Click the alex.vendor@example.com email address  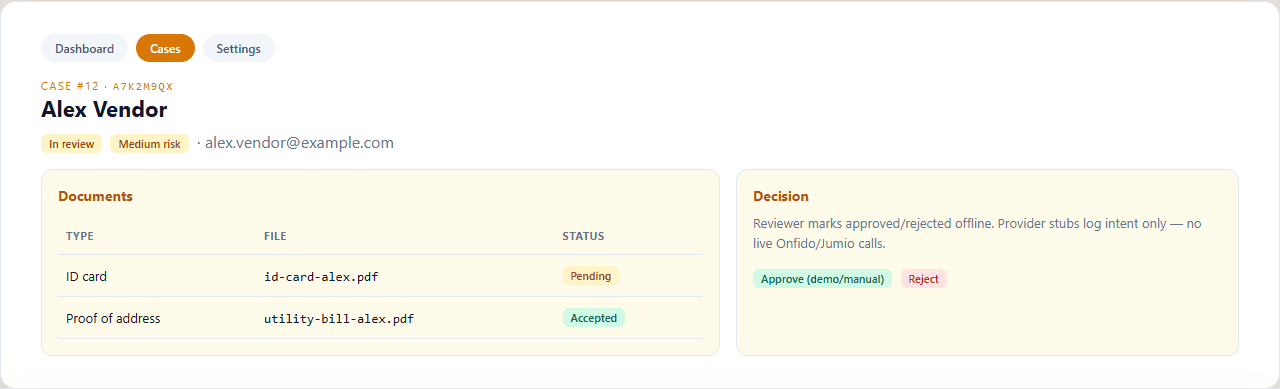[x=299, y=143]
